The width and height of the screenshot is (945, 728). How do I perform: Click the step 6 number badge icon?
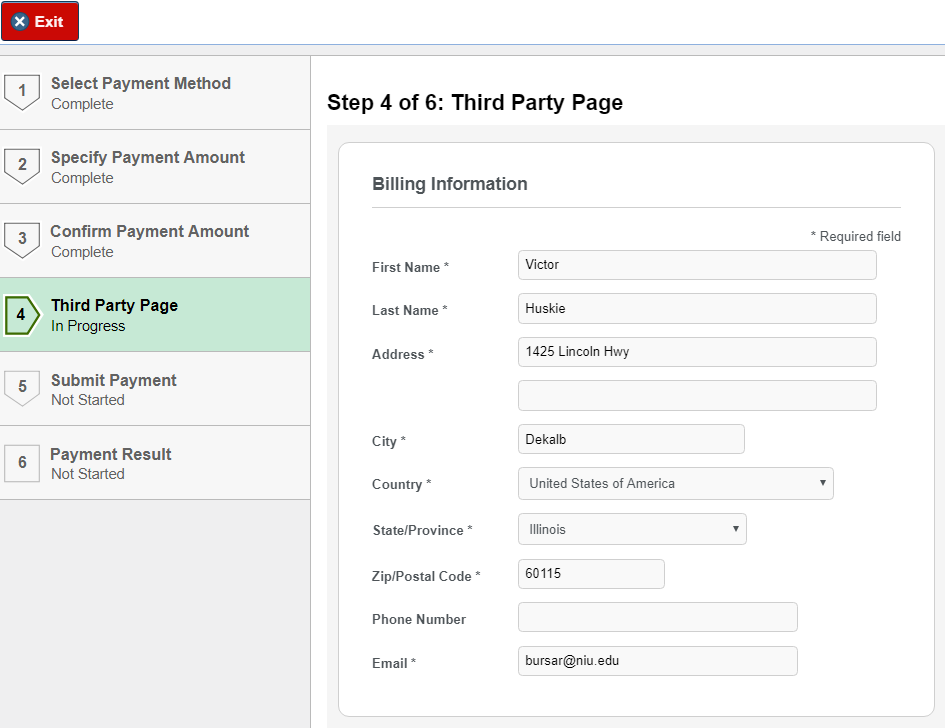coord(22,463)
